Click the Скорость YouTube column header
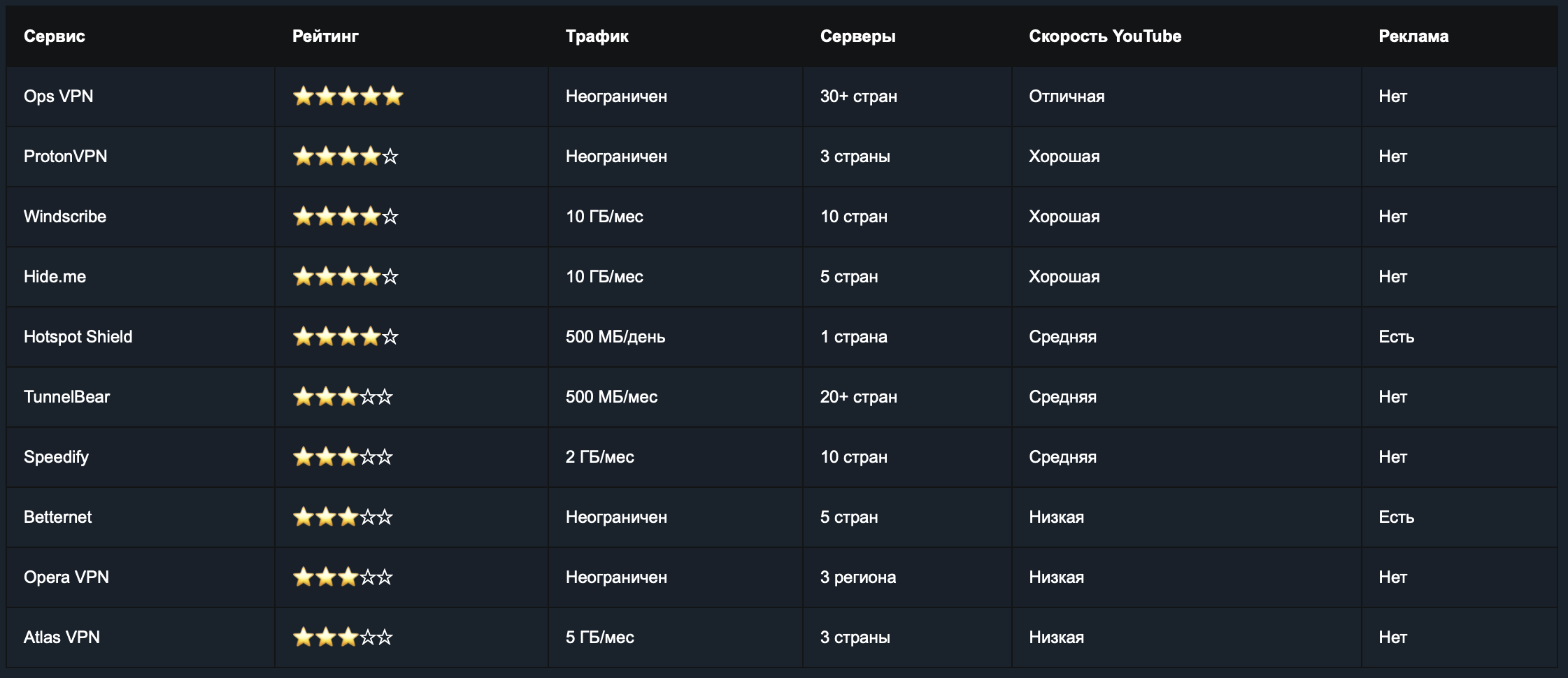 coord(1105,36)
